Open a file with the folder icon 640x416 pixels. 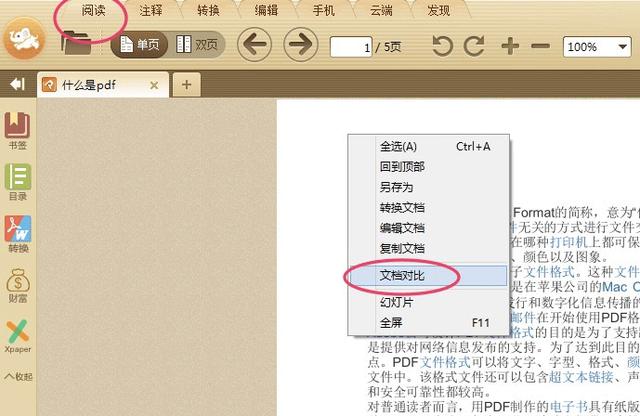pos(76,43)
